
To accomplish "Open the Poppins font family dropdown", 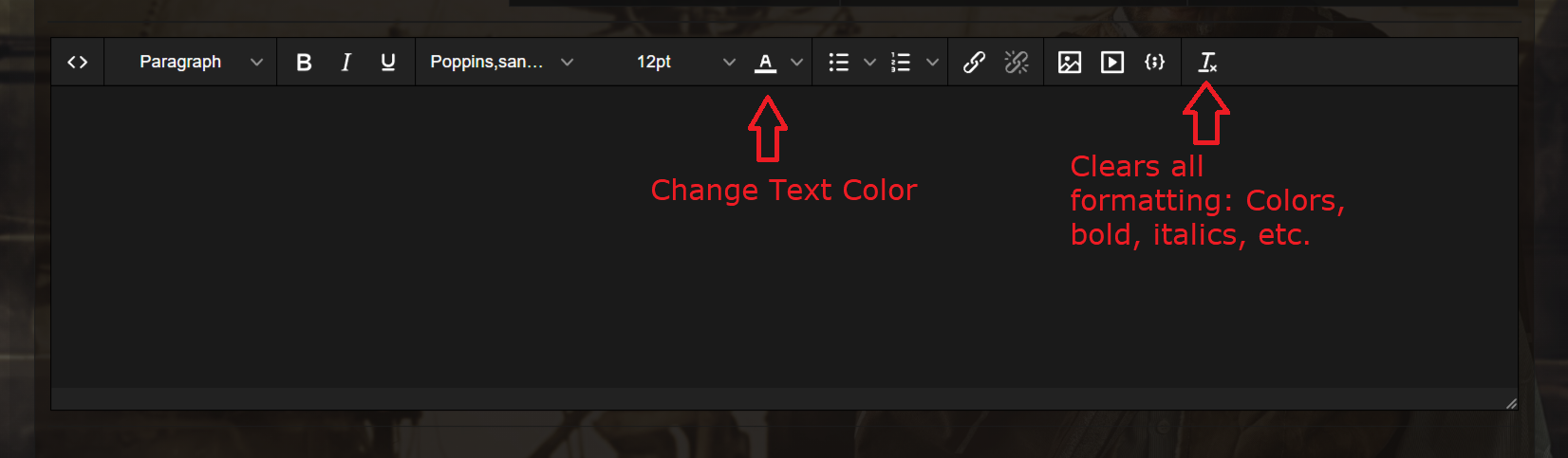I will [x=501, y=63].
